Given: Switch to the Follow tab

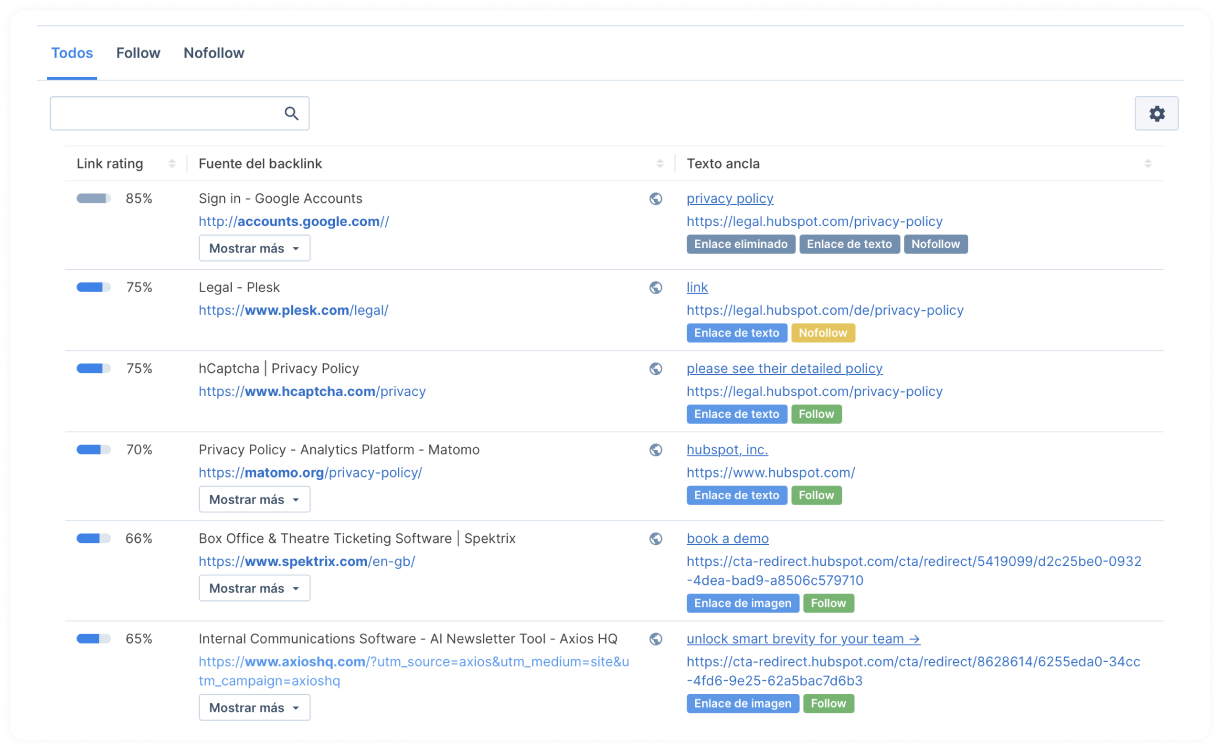Looking at the screenshot, I should [x=138, y=53].
